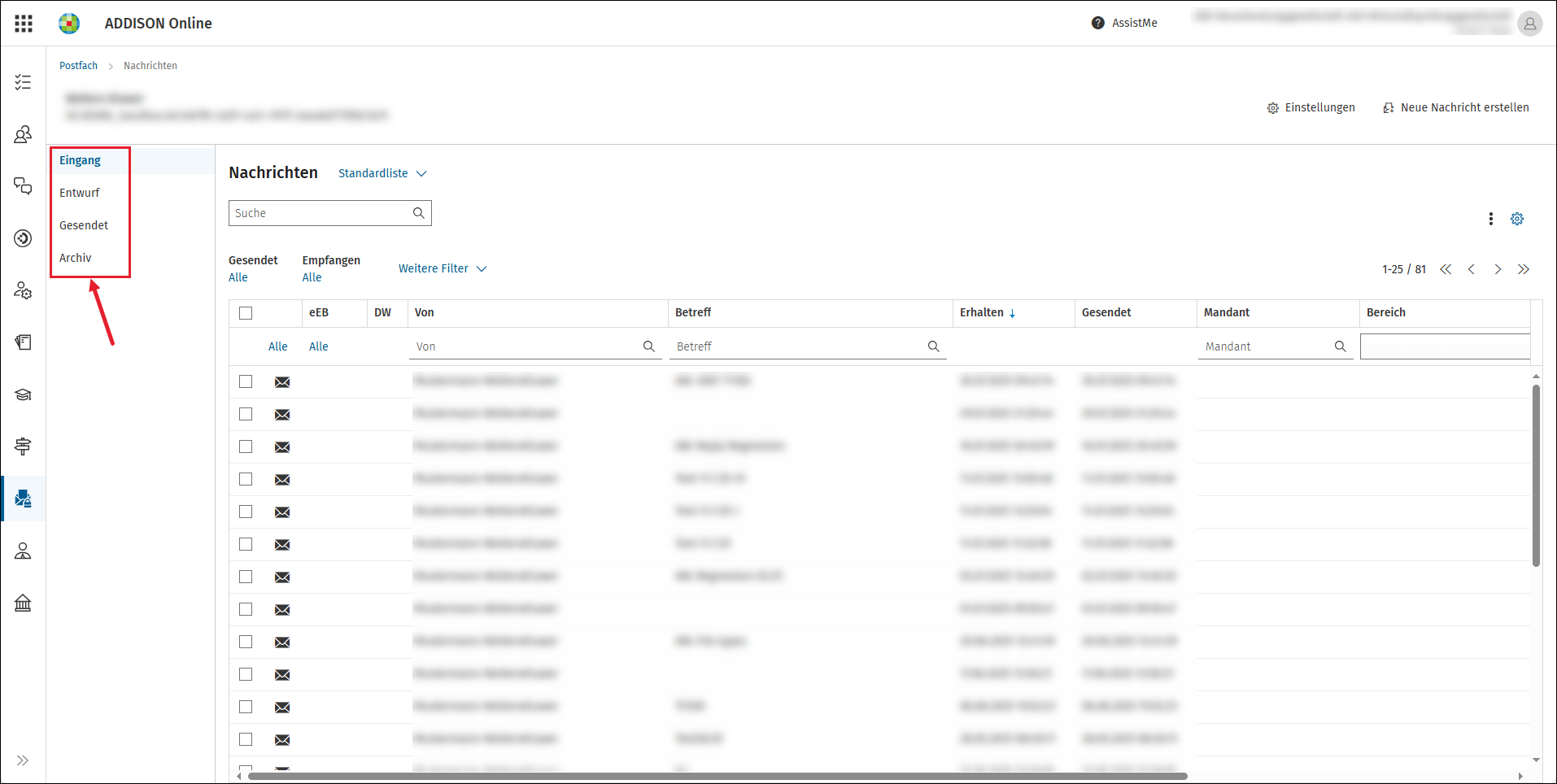
Task: Sort by the Erhalten column header
Action: [988, 312]
